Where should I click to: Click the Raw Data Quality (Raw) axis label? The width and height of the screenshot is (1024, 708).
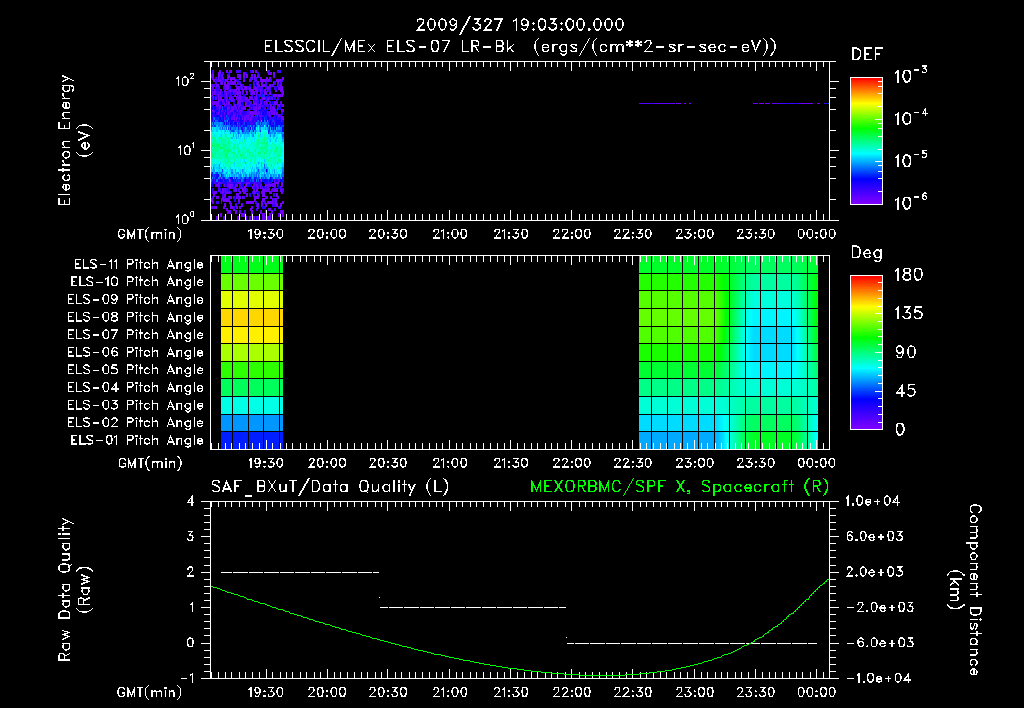(73, 590)
